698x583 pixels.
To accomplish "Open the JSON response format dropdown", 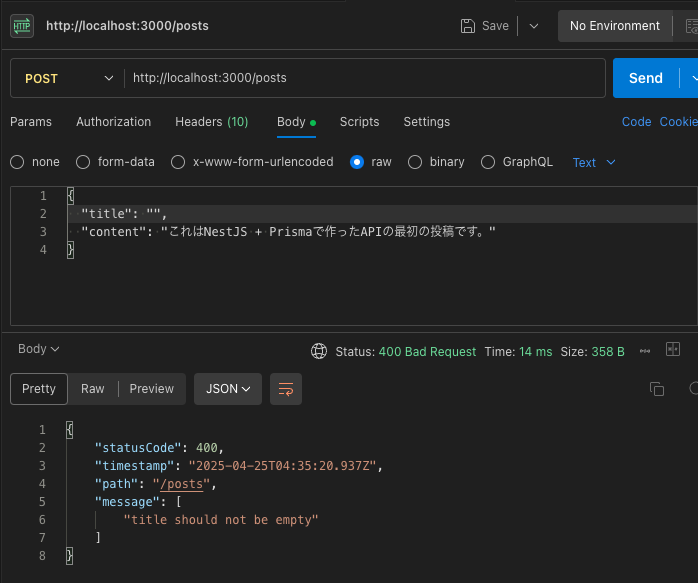I will (x=228, y=389).
